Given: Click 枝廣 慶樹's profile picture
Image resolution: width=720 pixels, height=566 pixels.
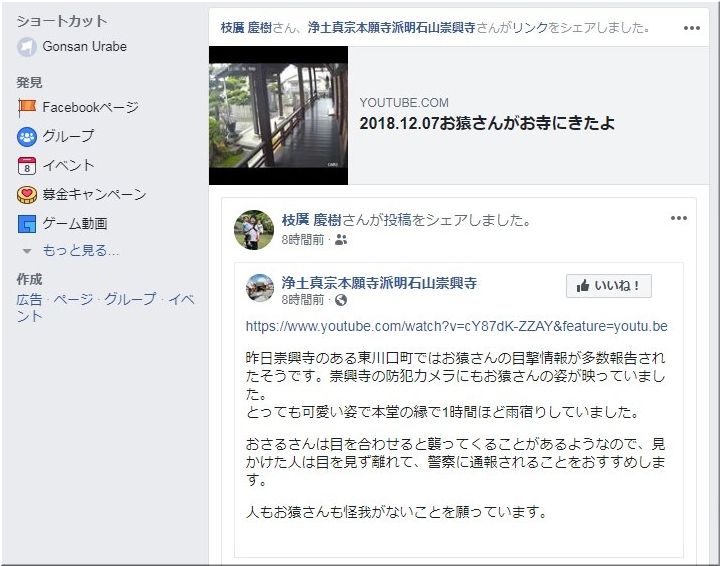Looking at the screenshot, I should point(254,230).
